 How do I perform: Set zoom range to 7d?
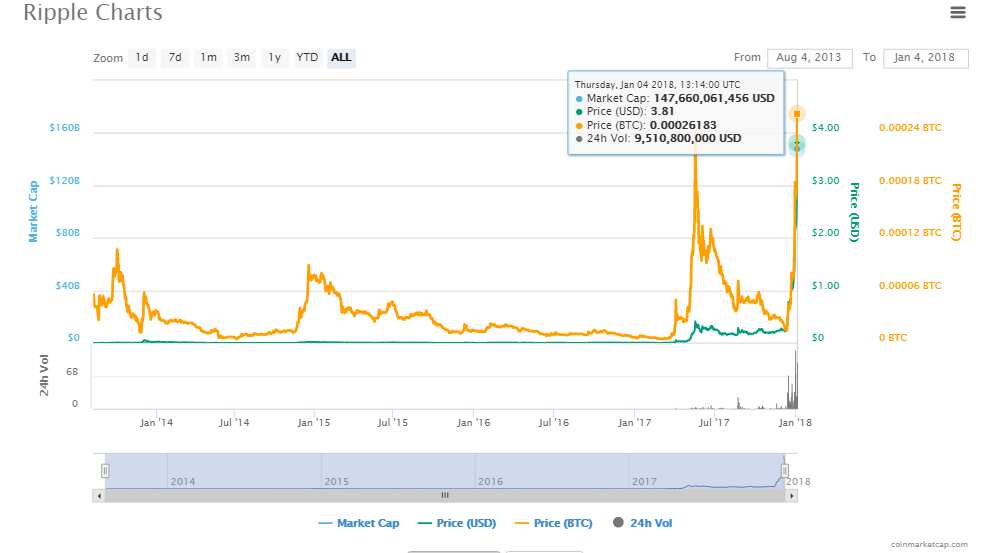(x=175, y=58)
